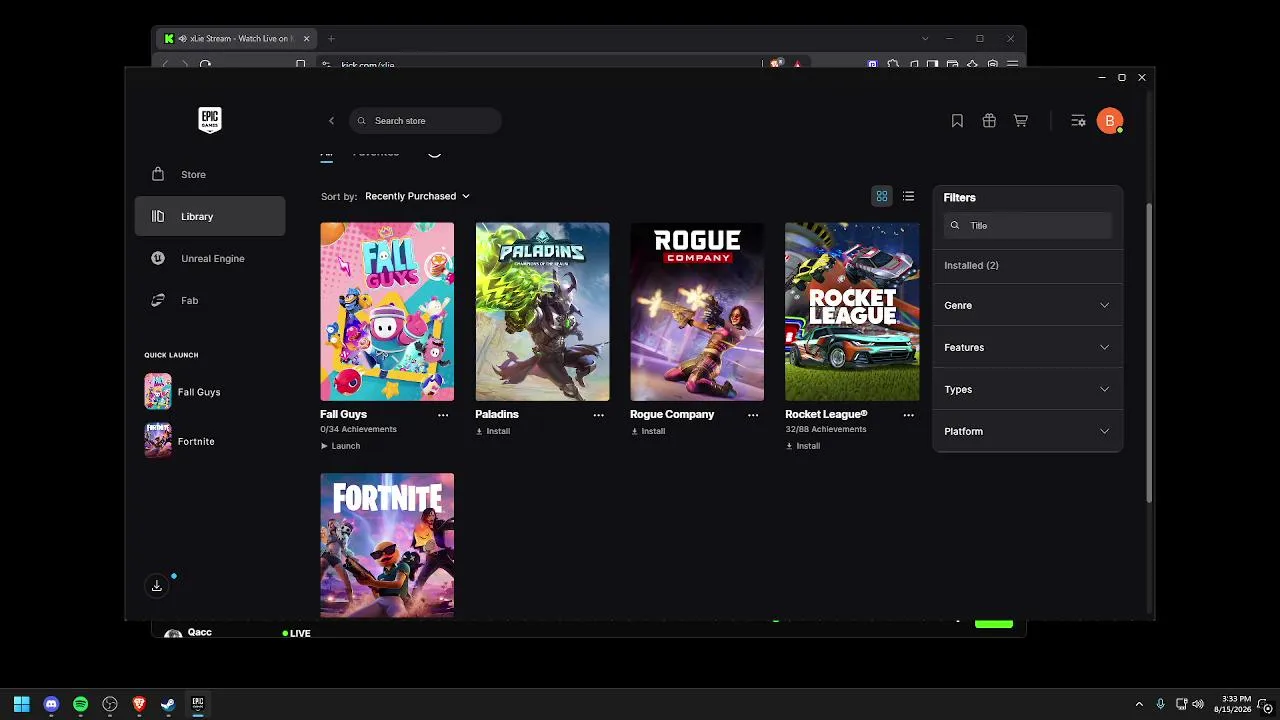Click the Search store field

point(425,121)
